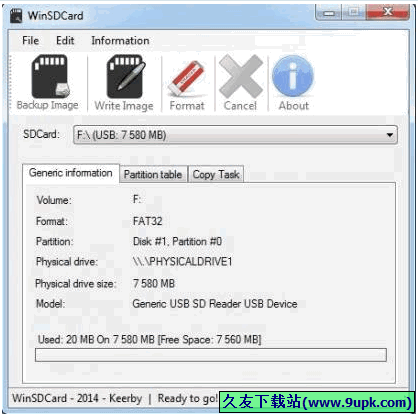Click the 7 580 MB physical drive size

click(154, 284)
